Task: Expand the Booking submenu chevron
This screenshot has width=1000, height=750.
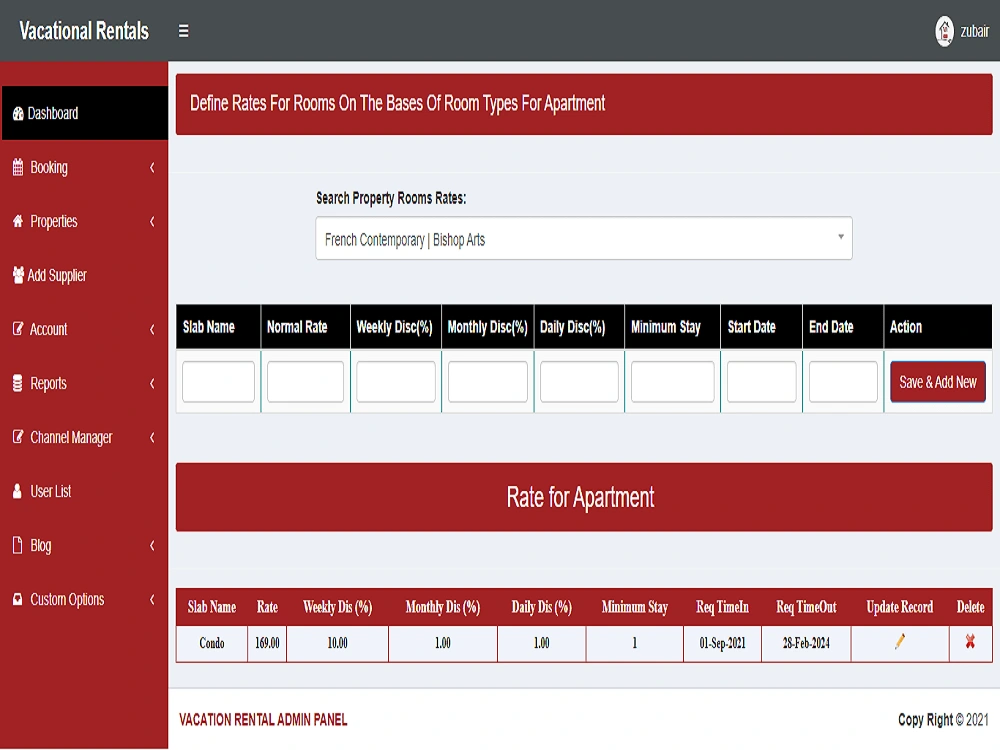Action: point(152,167)
